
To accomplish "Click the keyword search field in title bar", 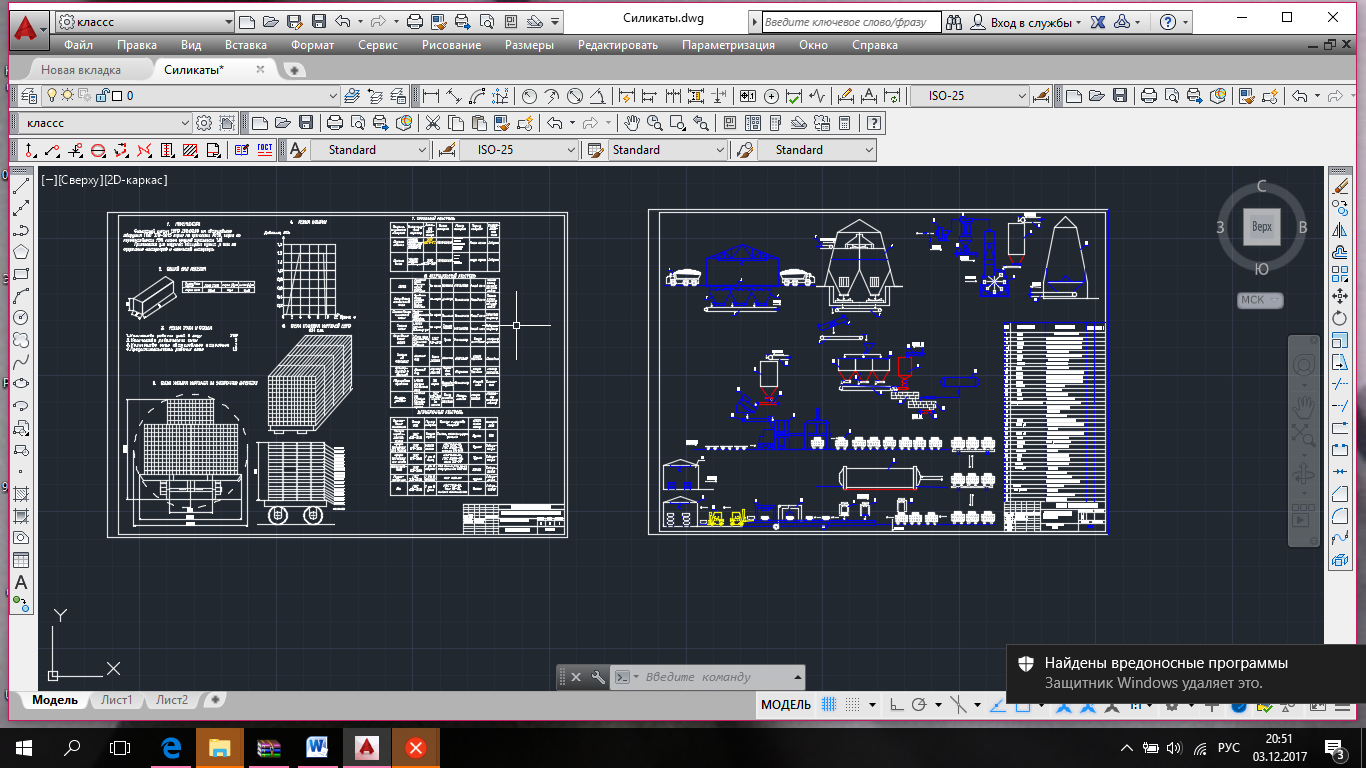I will [850, 21].
